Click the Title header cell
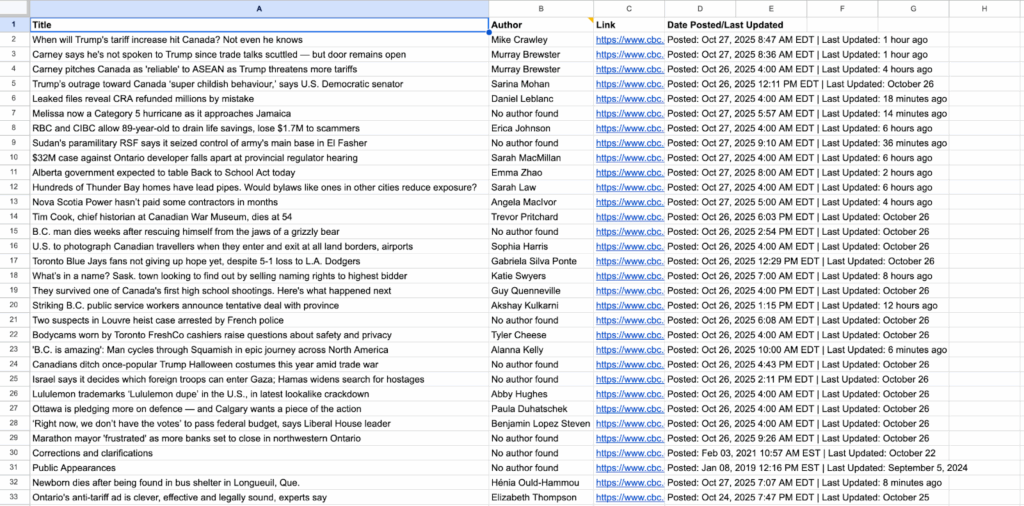 [x=259, y=25]
